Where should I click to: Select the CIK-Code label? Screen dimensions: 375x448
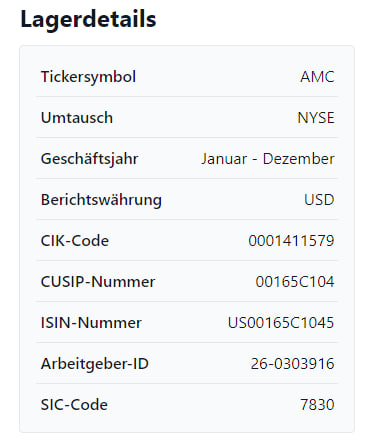pyautogui.click(x=75, y=241)
